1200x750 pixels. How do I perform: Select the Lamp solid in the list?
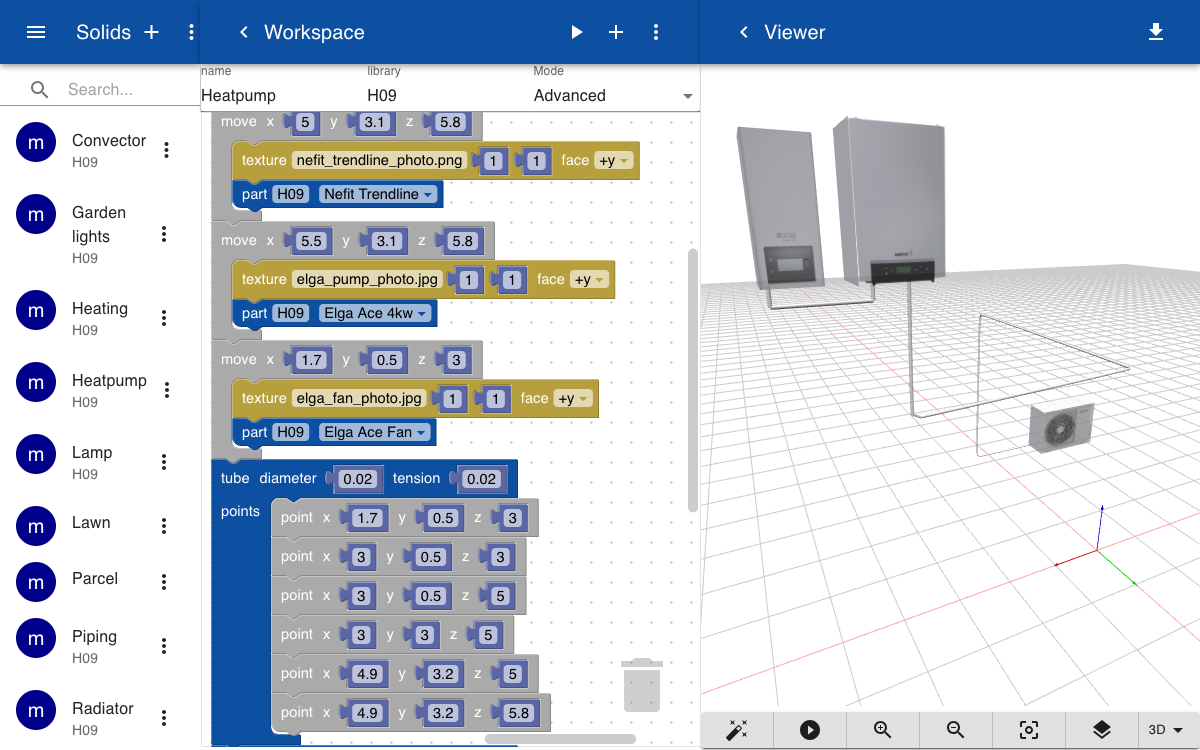click(x=100, y=462)
